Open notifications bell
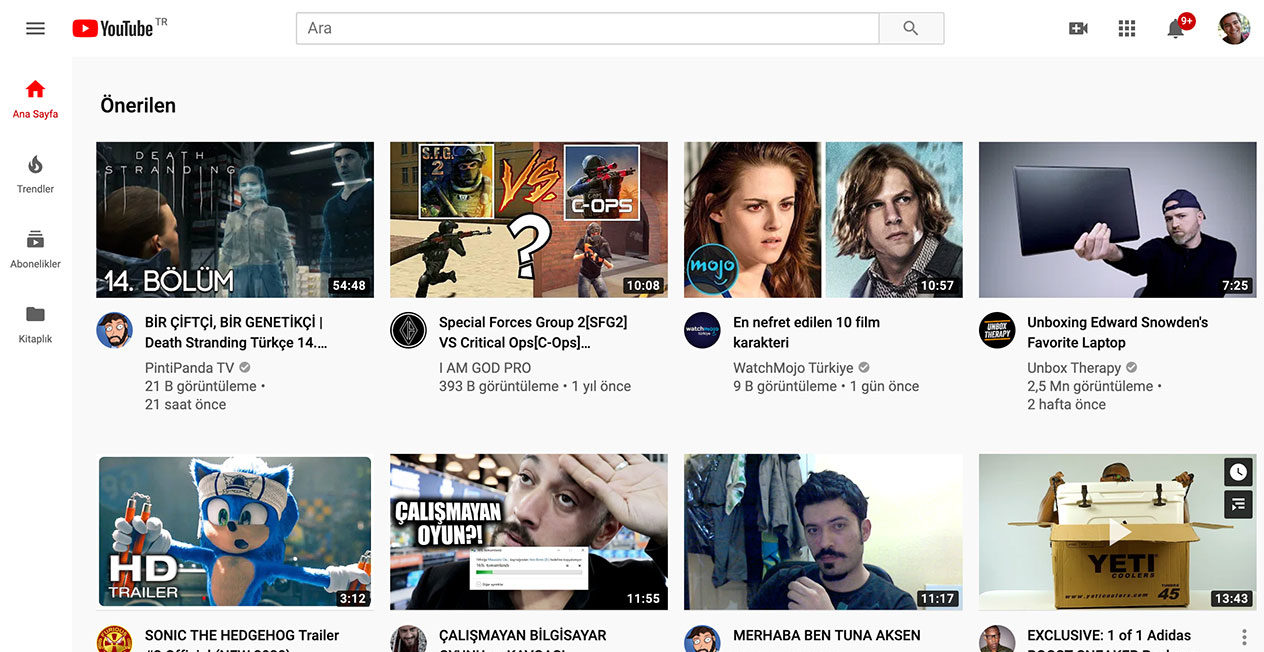Viewport: 1264px width, 652px height. coord(1176,28)
